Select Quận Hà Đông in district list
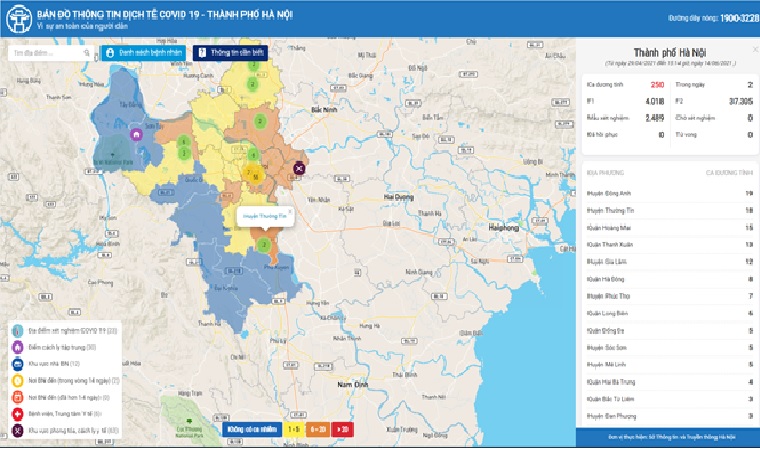760x449 pixels. point(669,279)
